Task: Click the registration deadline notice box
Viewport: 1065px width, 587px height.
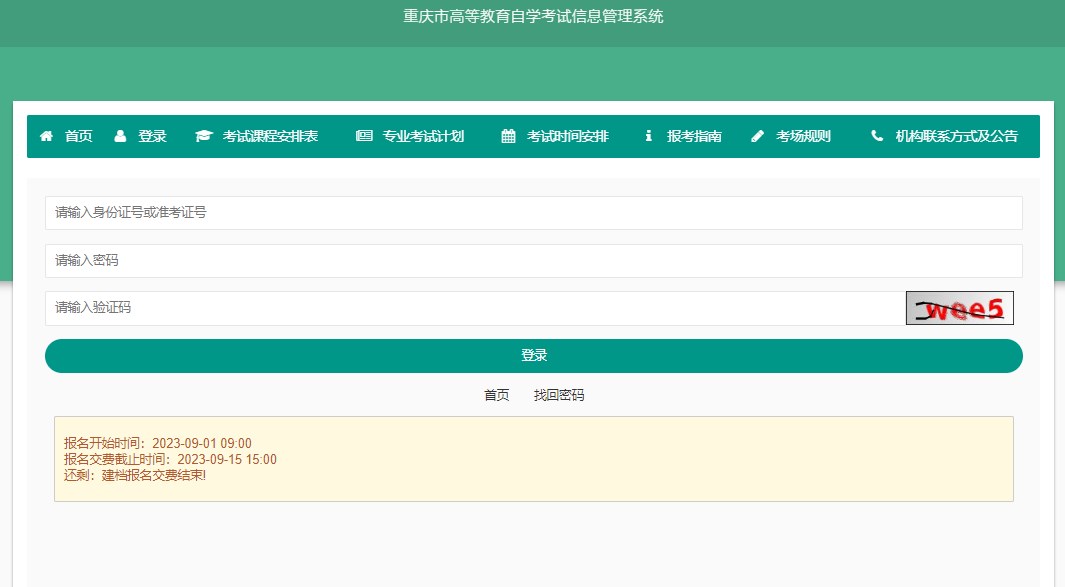Action: tap(533, 459)
